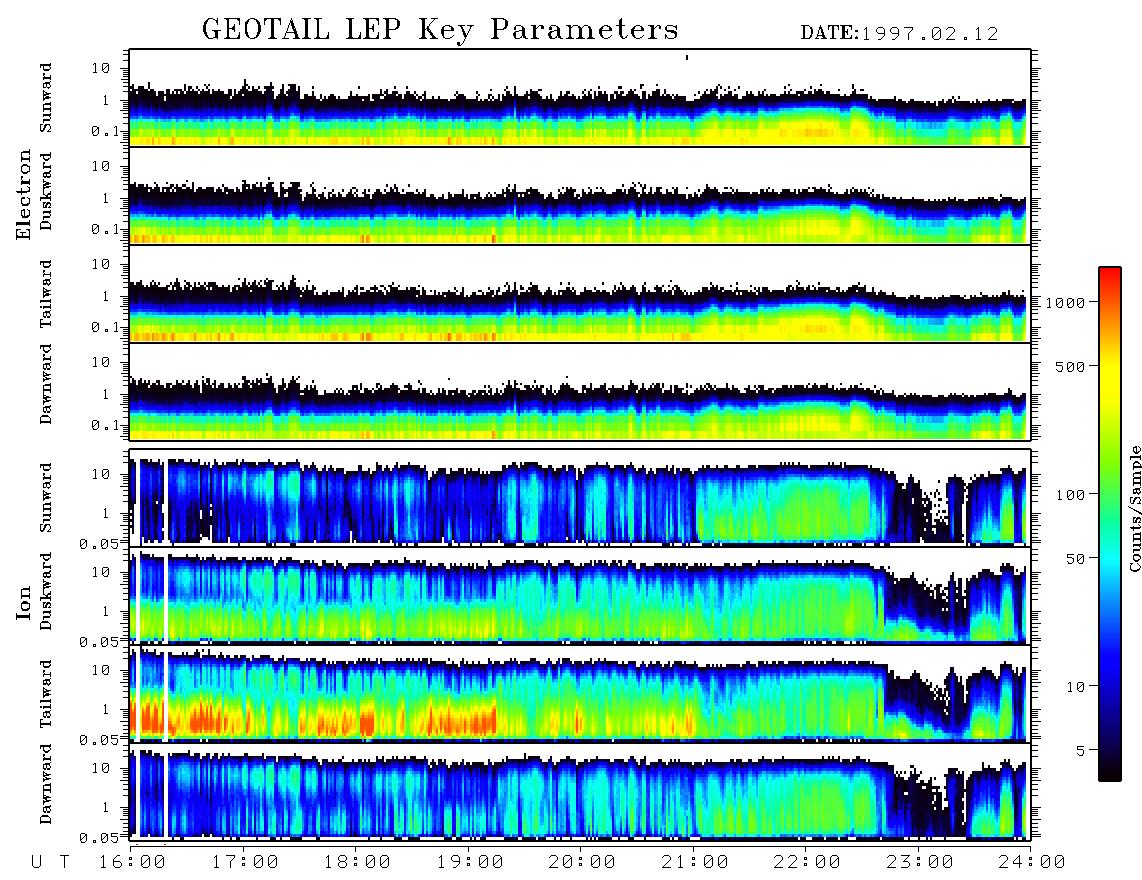
Task: Select the Ion "Duskward" panel label
Action: tap(46, 591)
